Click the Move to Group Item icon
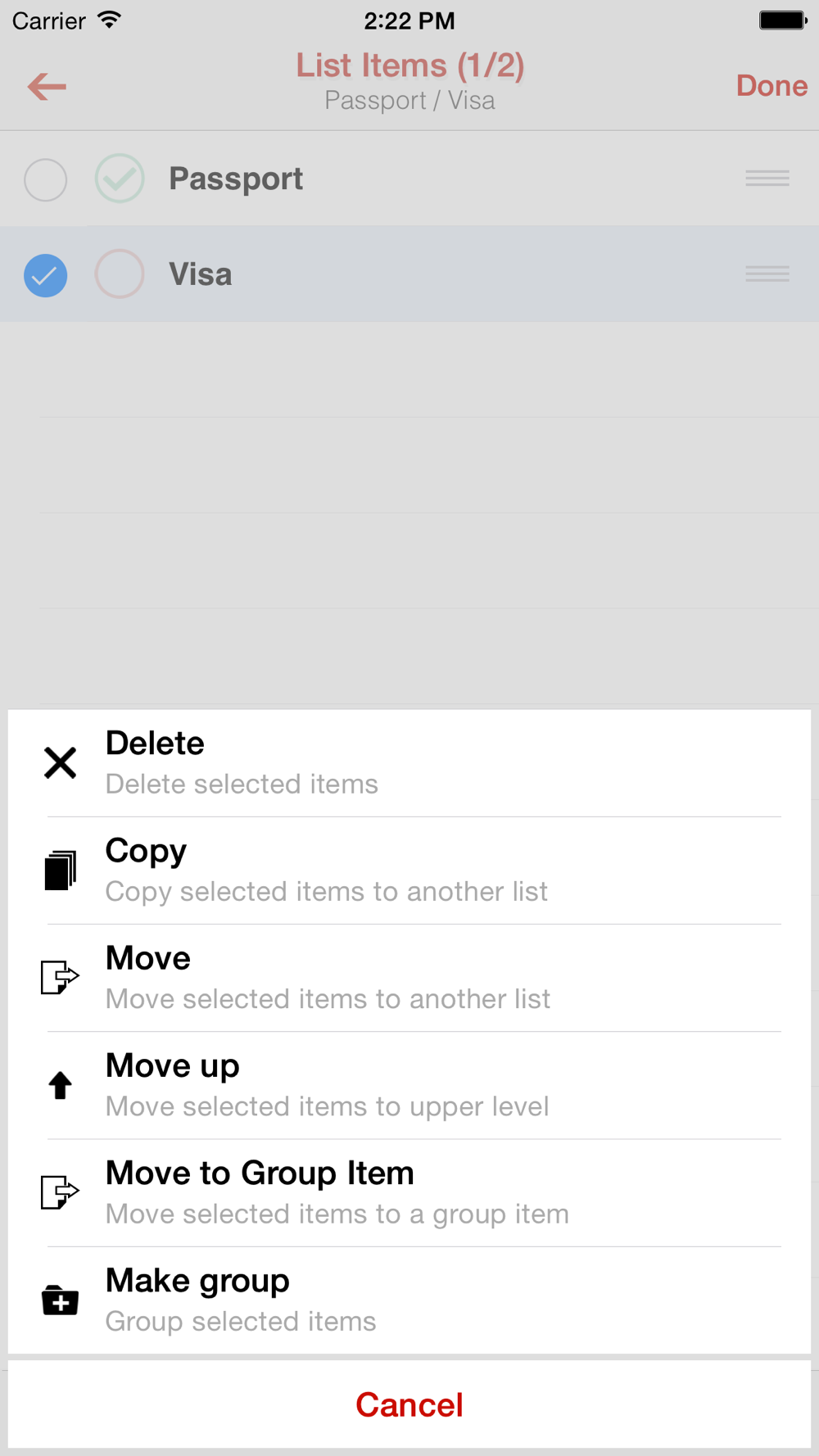This screenshot has height=1456, width=819. click(60, 1192)
